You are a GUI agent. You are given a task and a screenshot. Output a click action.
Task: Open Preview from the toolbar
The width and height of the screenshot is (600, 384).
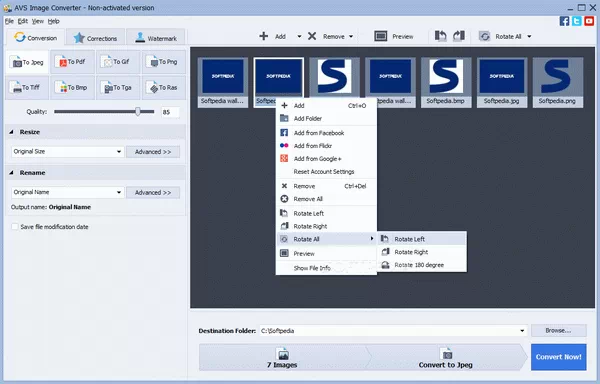coord(394,36)
